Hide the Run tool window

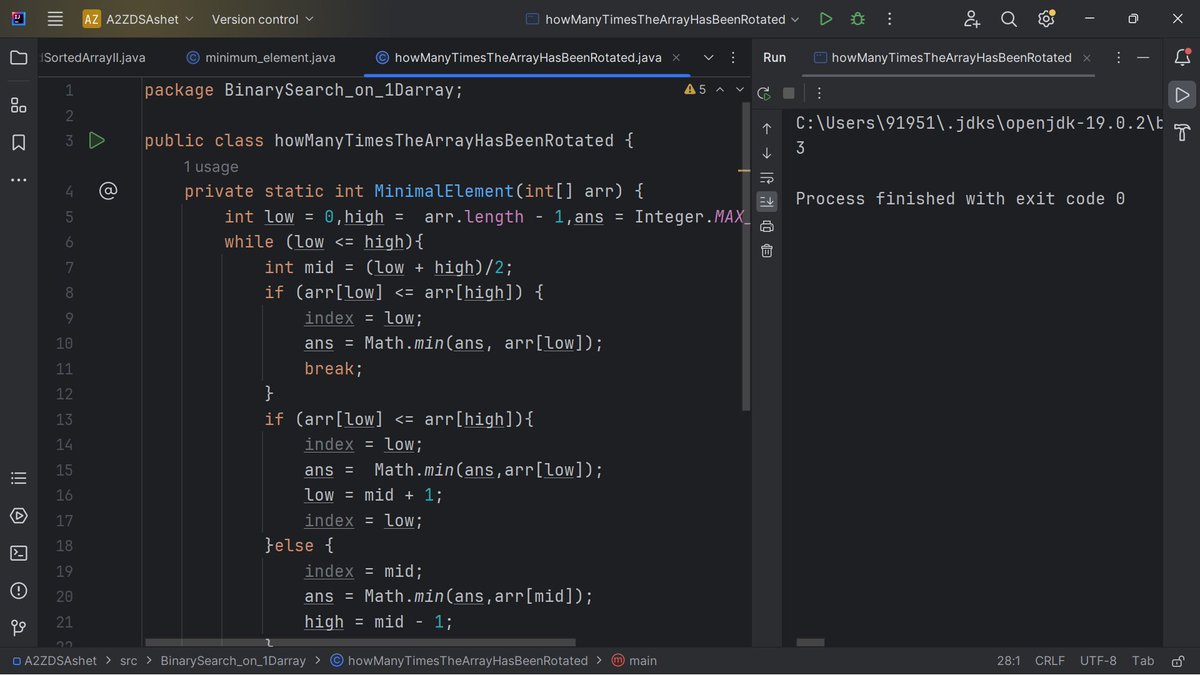pos(1144,57)
